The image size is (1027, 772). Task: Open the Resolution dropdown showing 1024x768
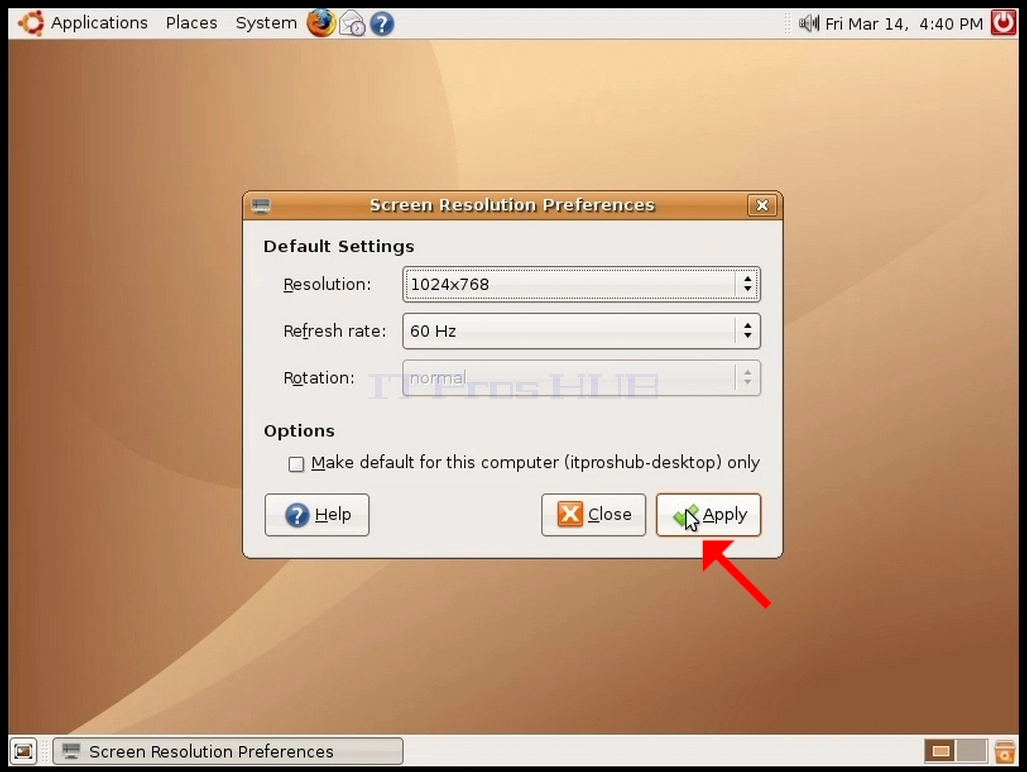click(x=581, y=284)
